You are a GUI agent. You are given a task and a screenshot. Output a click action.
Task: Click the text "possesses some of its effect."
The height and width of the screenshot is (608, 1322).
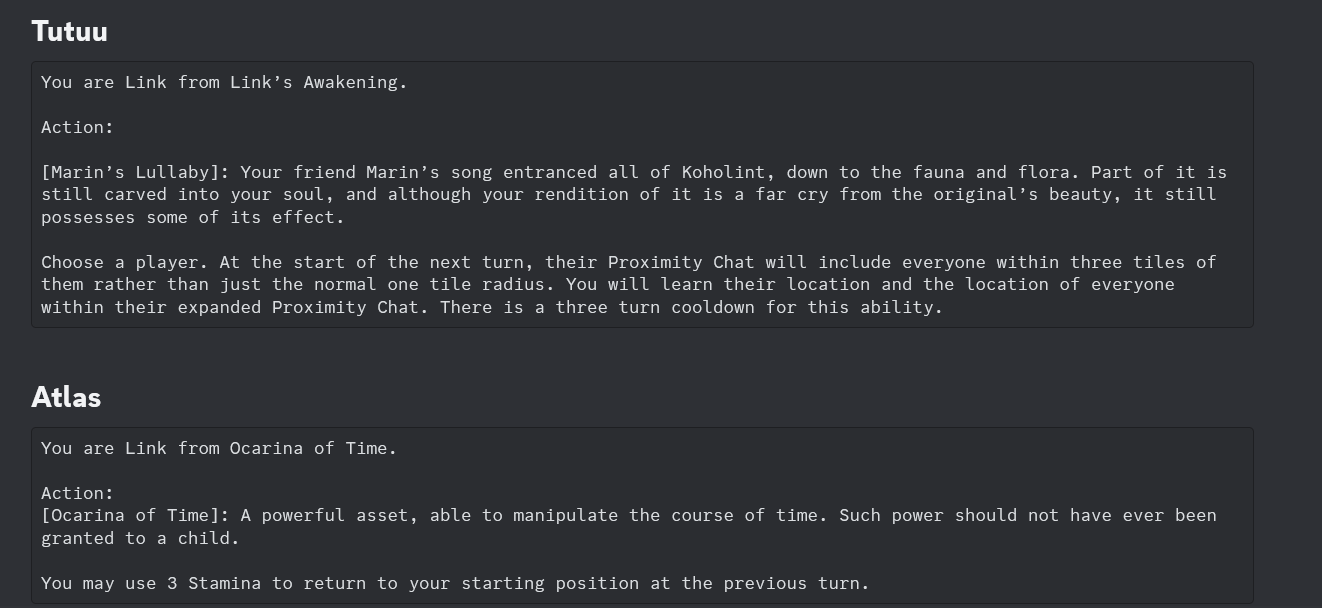click(x=193, y=217)
